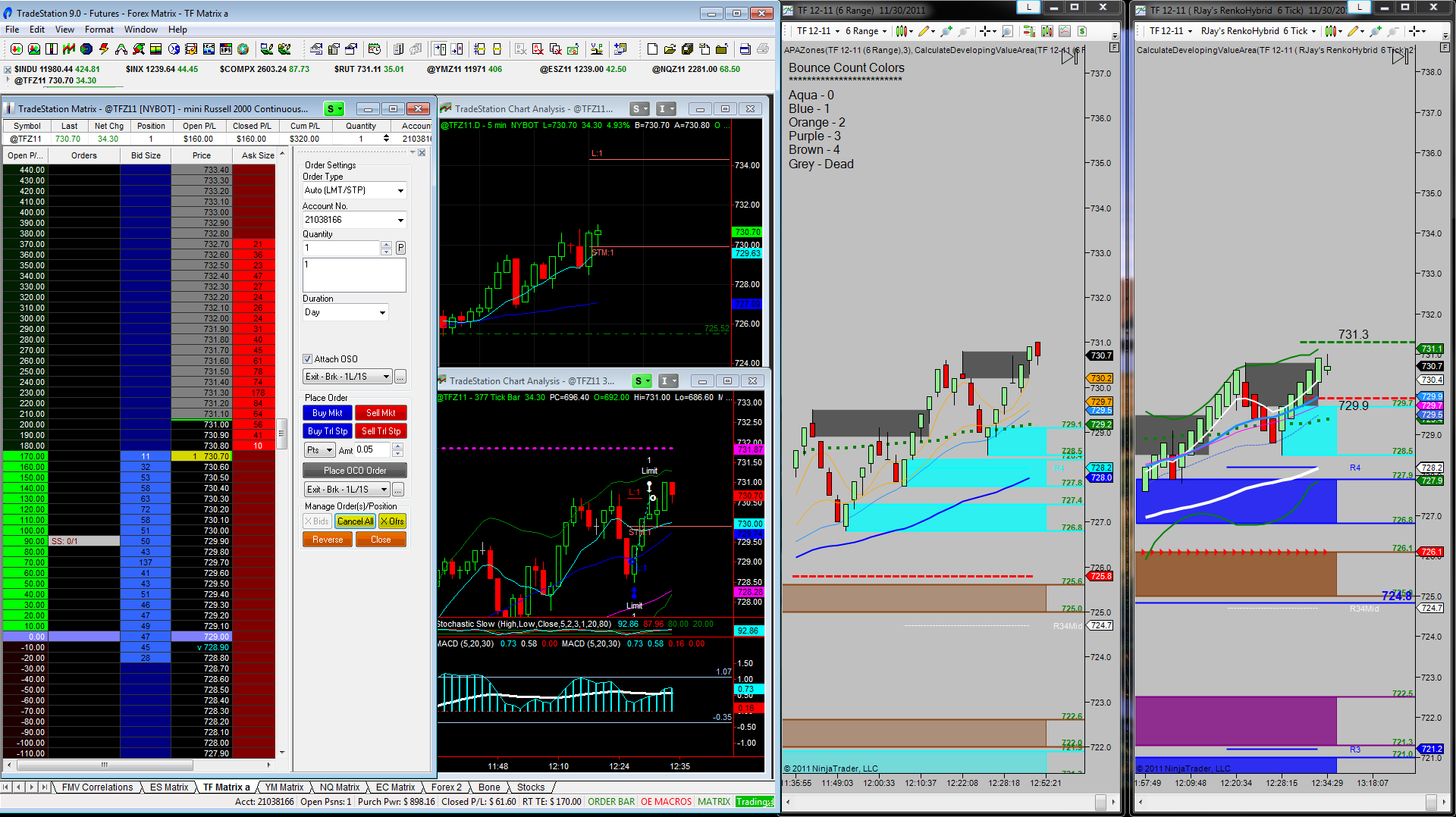Toggle the P button beside Quantity field
1456x817 pixels.
(400, 248)
